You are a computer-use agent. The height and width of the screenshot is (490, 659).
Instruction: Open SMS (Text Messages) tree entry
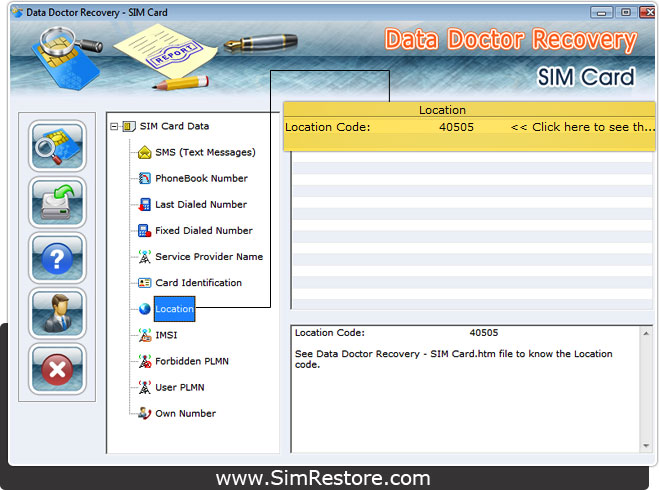click(206, 152)
